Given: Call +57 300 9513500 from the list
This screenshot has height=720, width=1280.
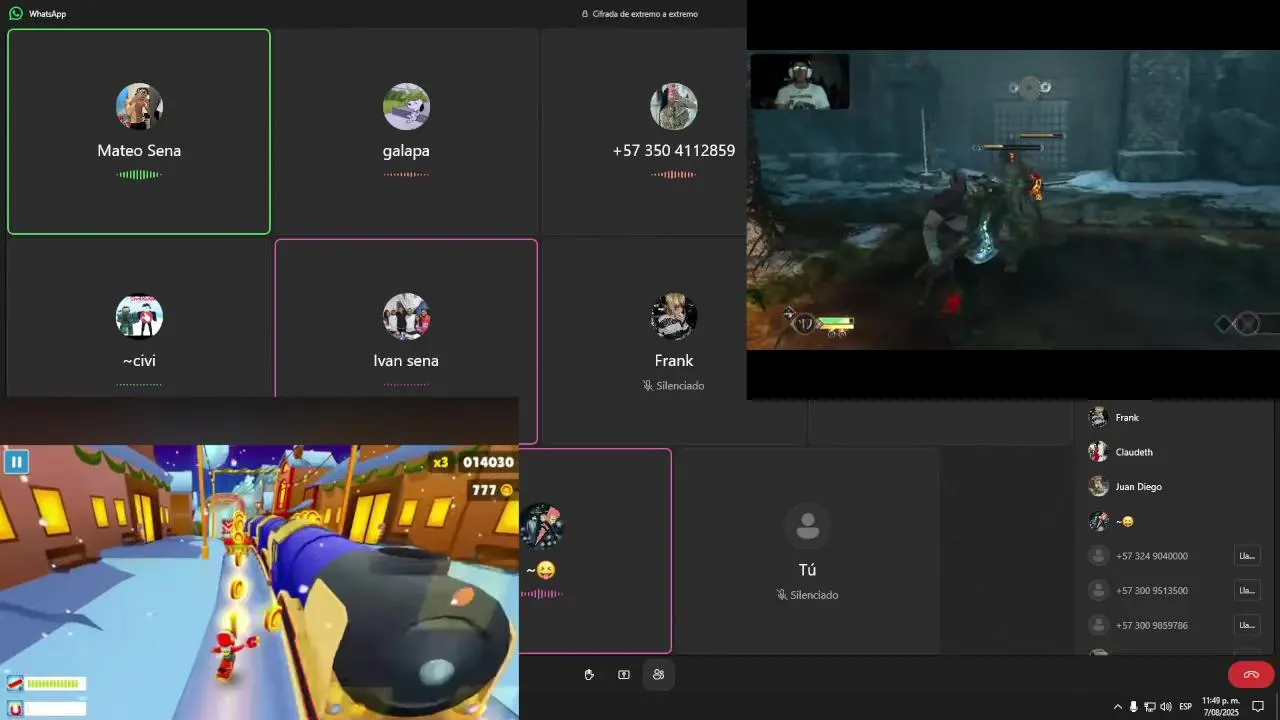Looking at the screenshot, I should point(1247,590).
